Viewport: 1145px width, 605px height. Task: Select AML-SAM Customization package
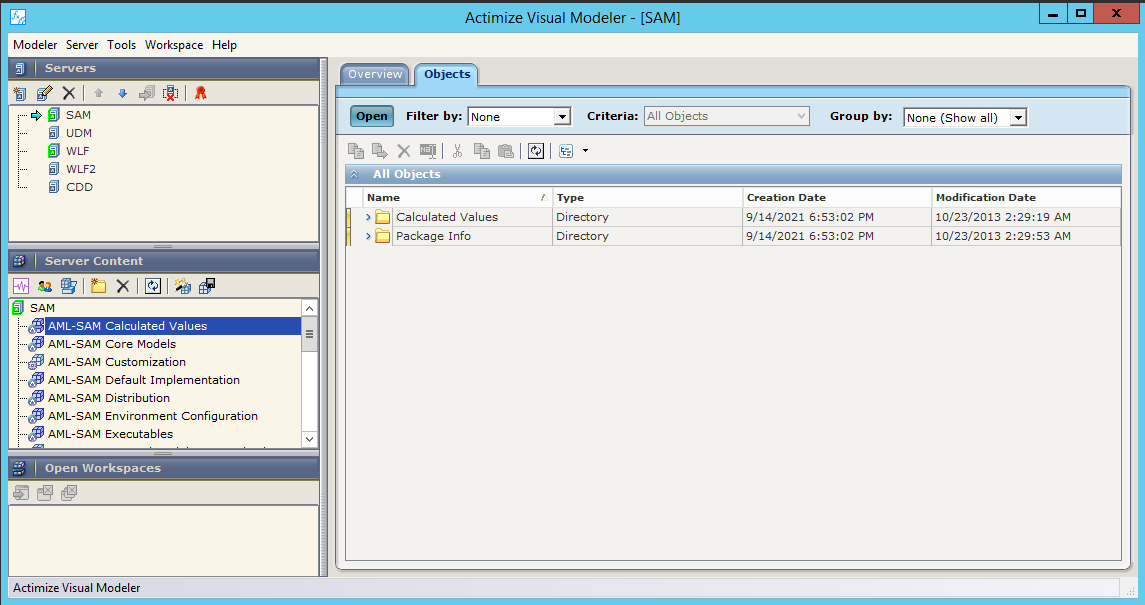coord(117,362)
